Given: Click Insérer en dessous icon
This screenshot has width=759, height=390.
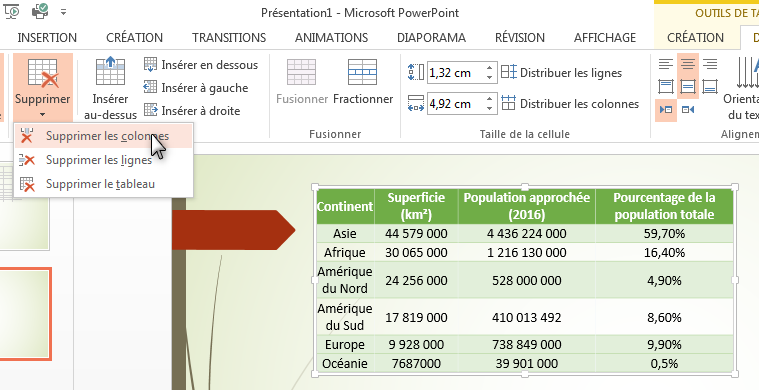Looking at the screenshot, I should tap(151, 64).
